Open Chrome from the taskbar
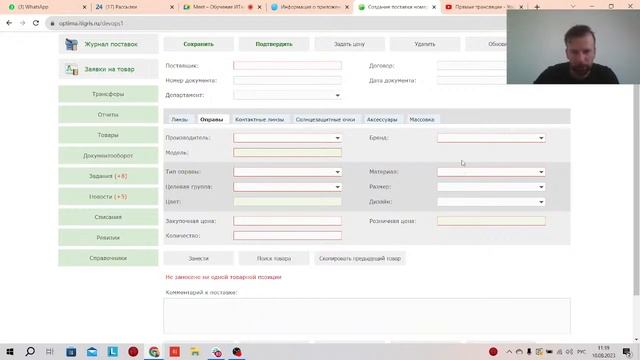Viewport: 640px width, 360px height. (154, 352)
